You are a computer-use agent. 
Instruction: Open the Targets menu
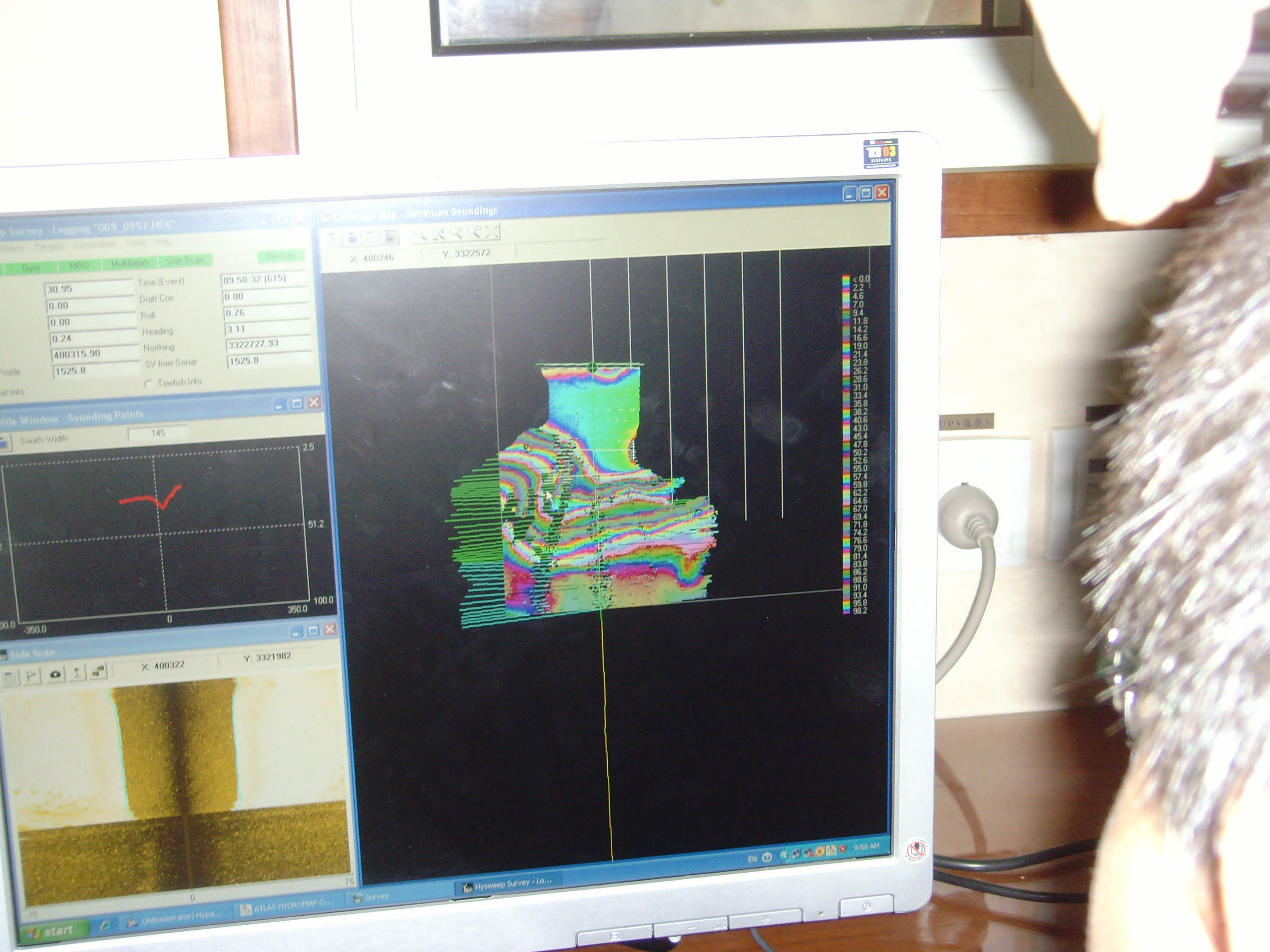coord(49,247)
